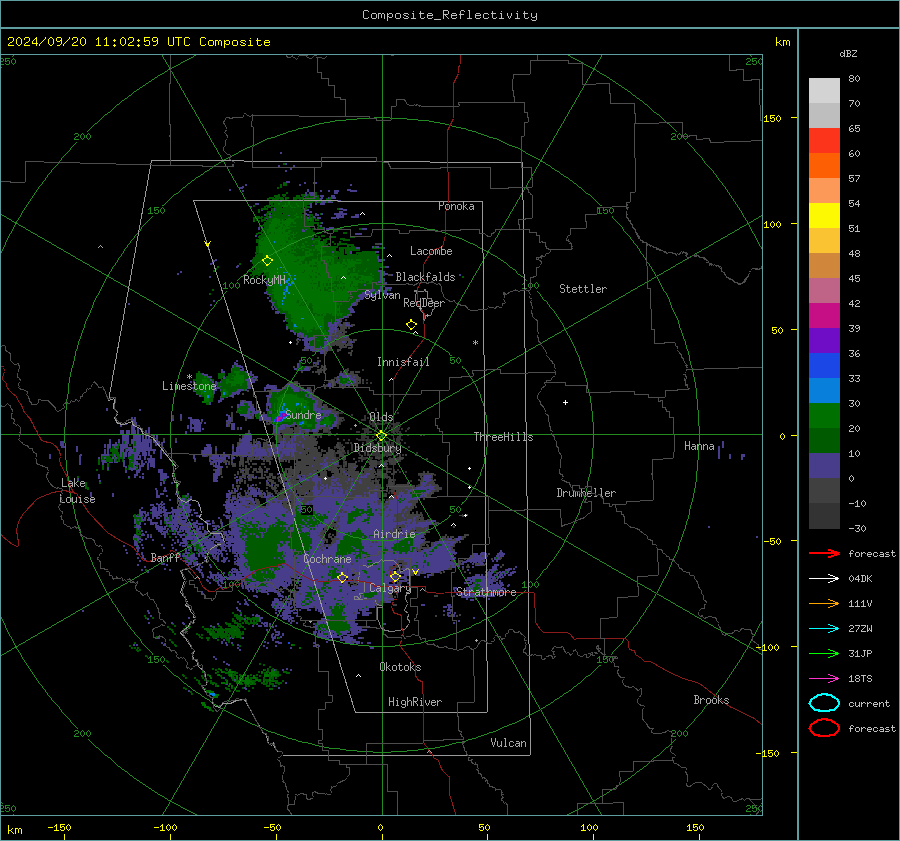Click the Cochrane label
The image size is (900, 841).
[x=327, y=559]
